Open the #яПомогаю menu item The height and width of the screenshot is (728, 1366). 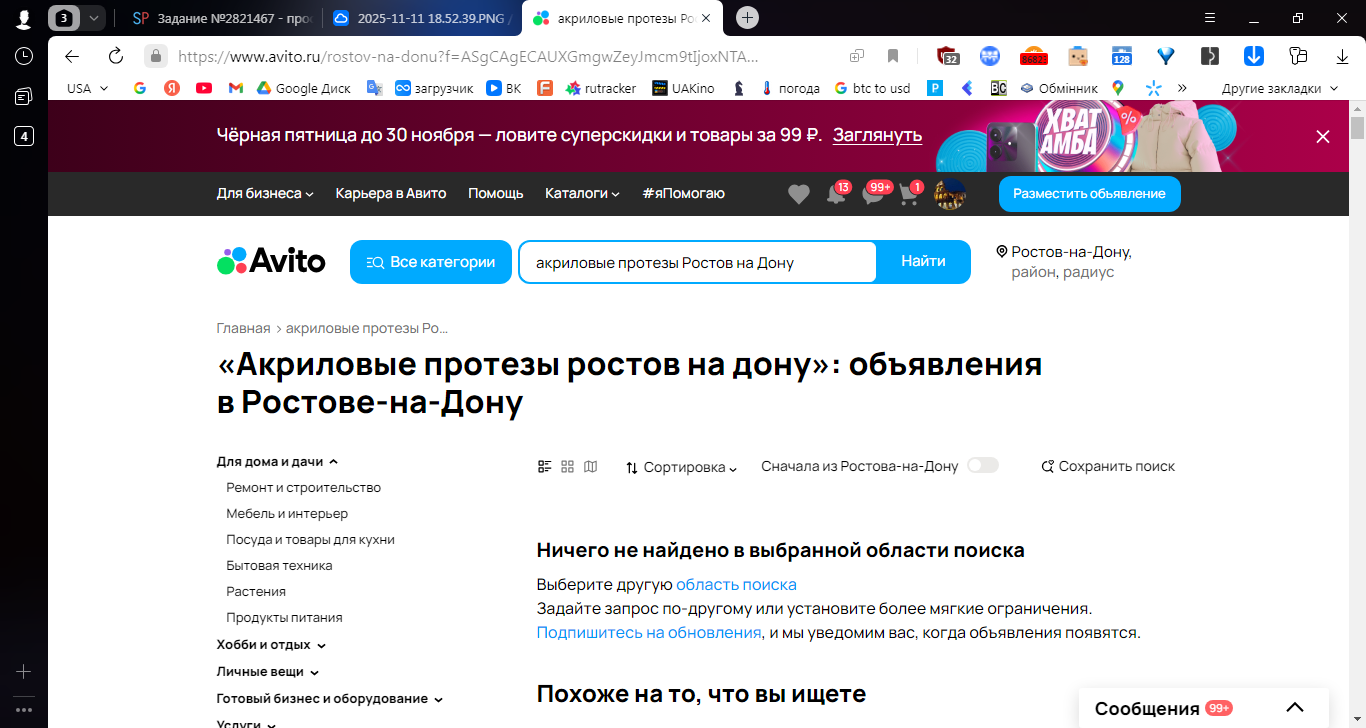tap(684, 193)
